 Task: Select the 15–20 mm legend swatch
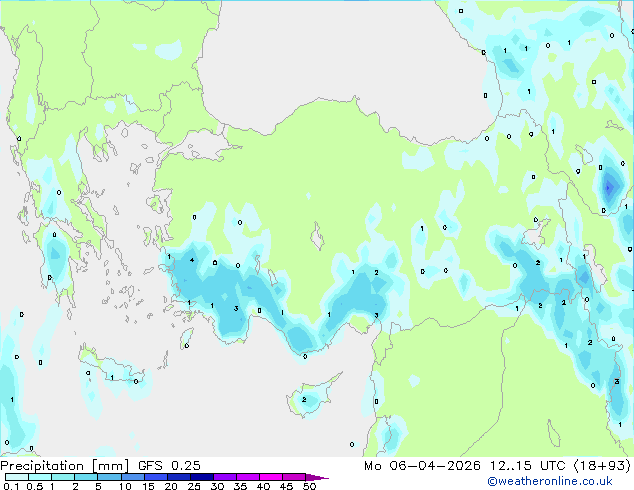click(x=155, y=477)
